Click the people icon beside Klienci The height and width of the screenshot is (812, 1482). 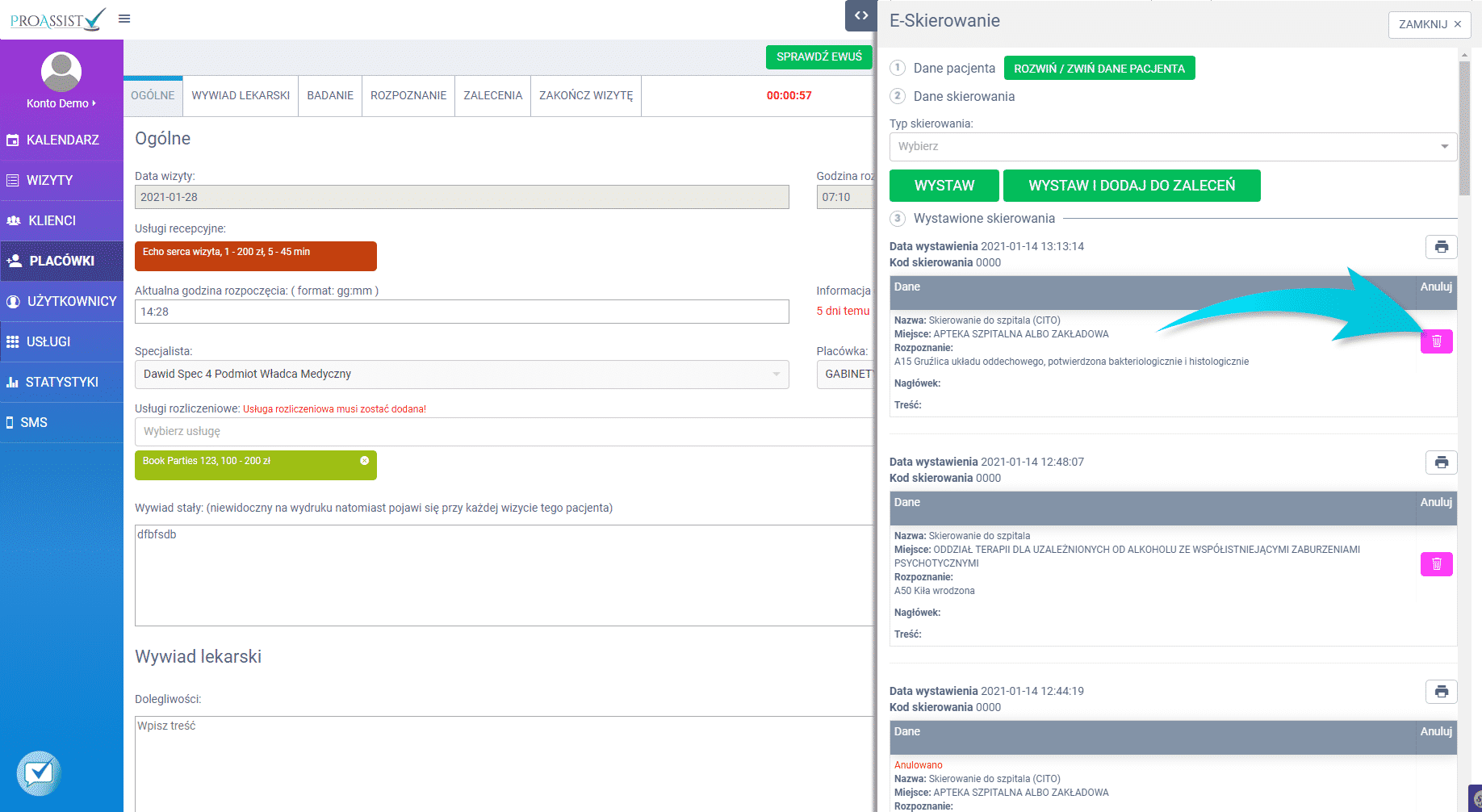13,220
